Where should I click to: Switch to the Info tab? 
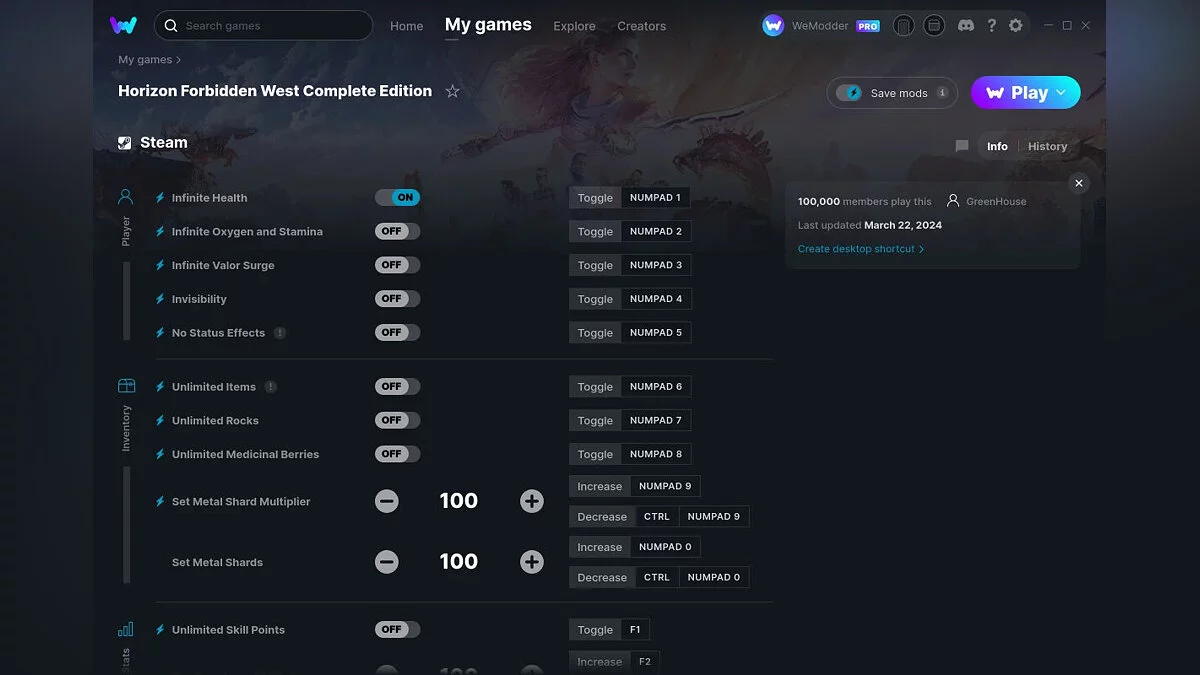[x=997, y=146]
